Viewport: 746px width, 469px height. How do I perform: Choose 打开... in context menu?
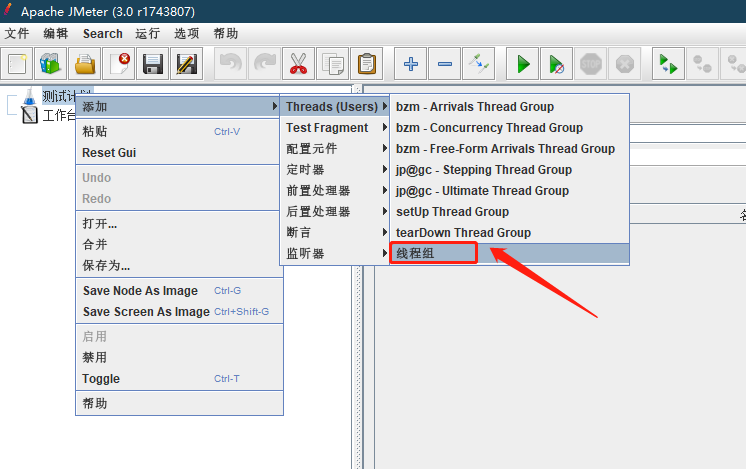click(179, 224)
